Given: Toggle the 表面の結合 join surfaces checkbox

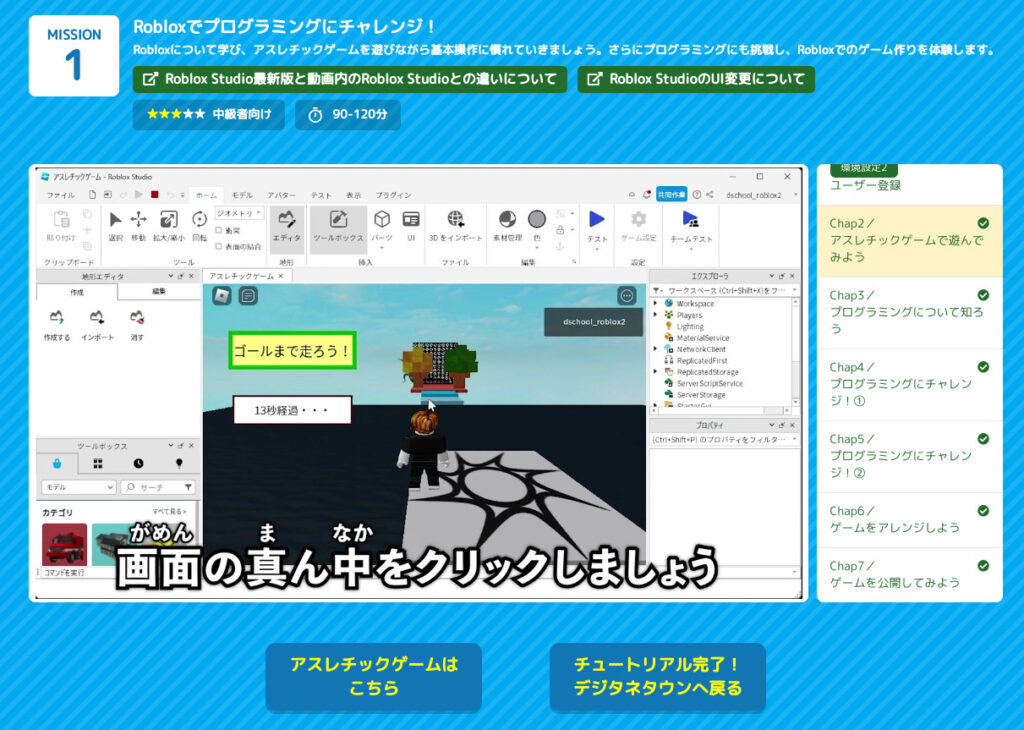Looking at the screenshot, I should [x=219, y=246].
